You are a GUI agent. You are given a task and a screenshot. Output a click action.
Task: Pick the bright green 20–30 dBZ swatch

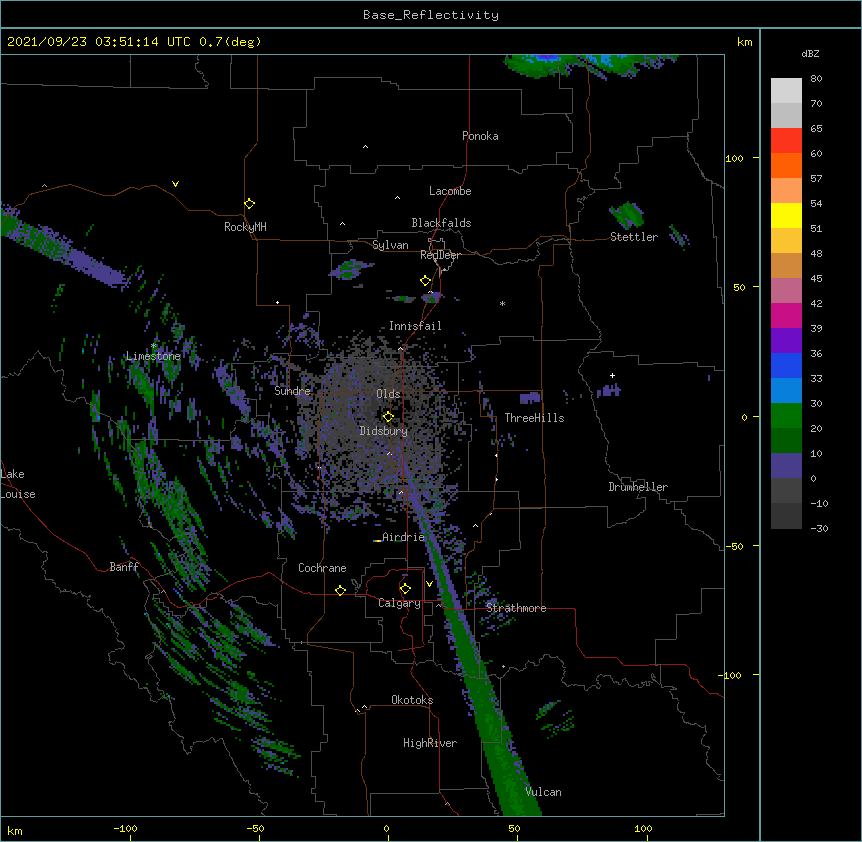tap(786, 416)
